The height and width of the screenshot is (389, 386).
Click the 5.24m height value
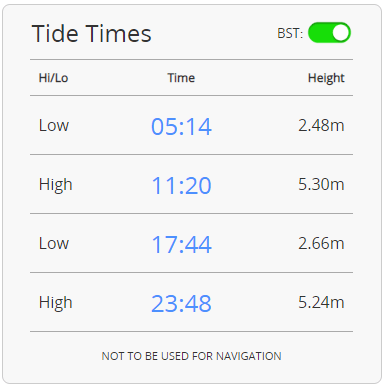(x=321, y=302)
